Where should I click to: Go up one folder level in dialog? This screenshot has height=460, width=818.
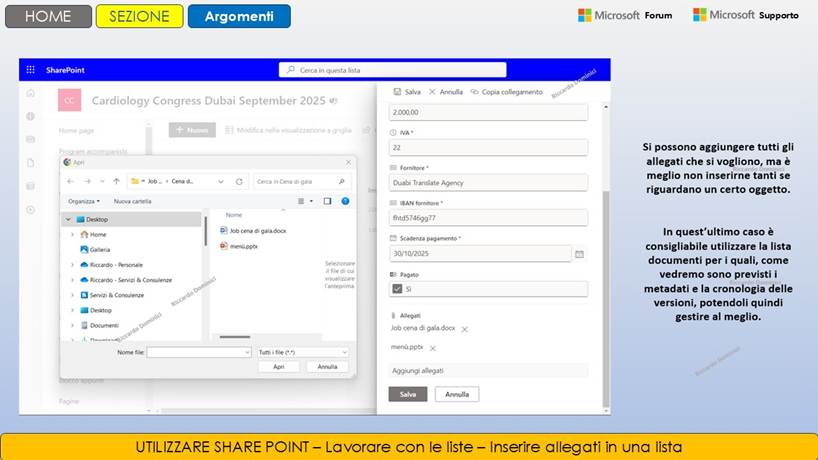116,181
